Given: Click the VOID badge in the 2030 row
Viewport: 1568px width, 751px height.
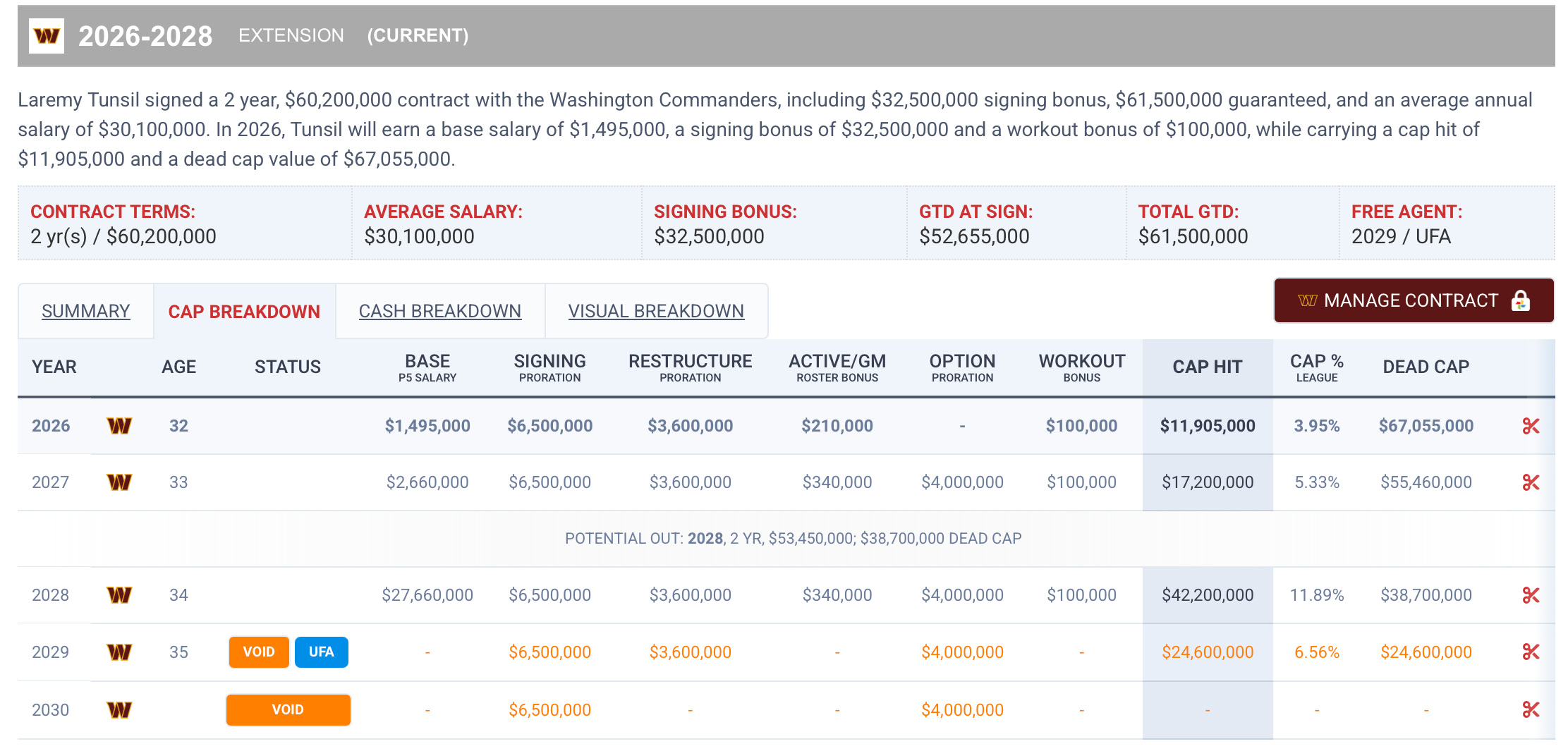Looking at the screenshot, I should (288, 709).
